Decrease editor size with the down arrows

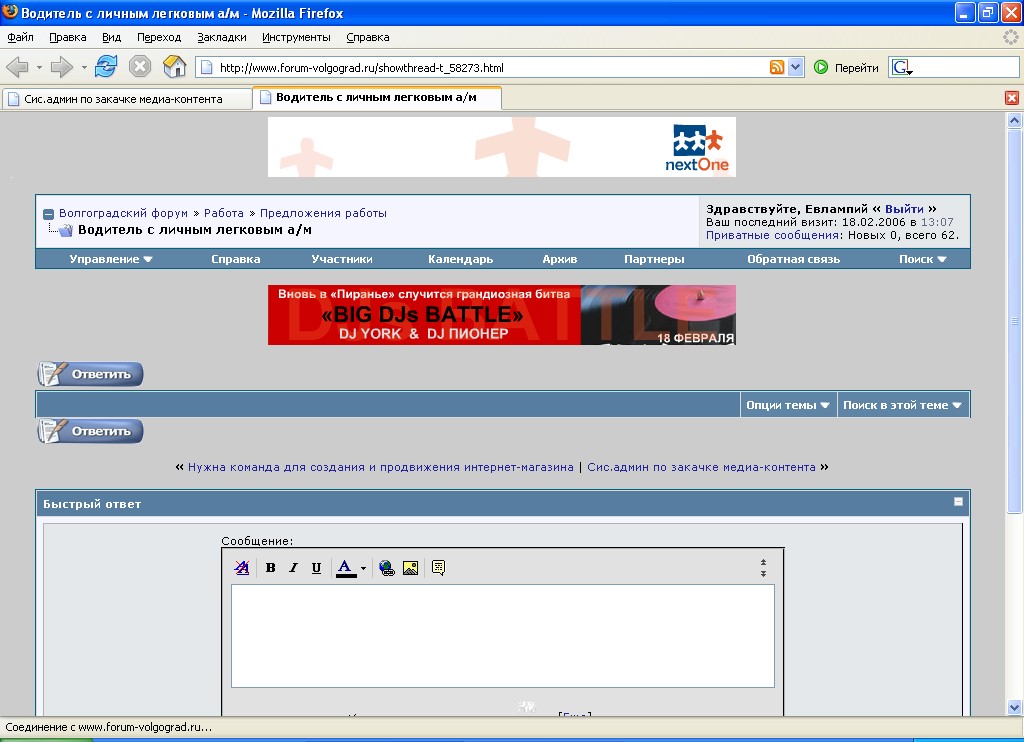[x=763, y=573]
